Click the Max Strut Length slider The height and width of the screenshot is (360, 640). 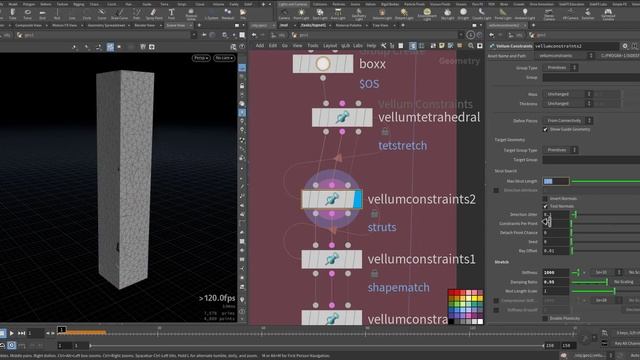[x=606, y=181]
